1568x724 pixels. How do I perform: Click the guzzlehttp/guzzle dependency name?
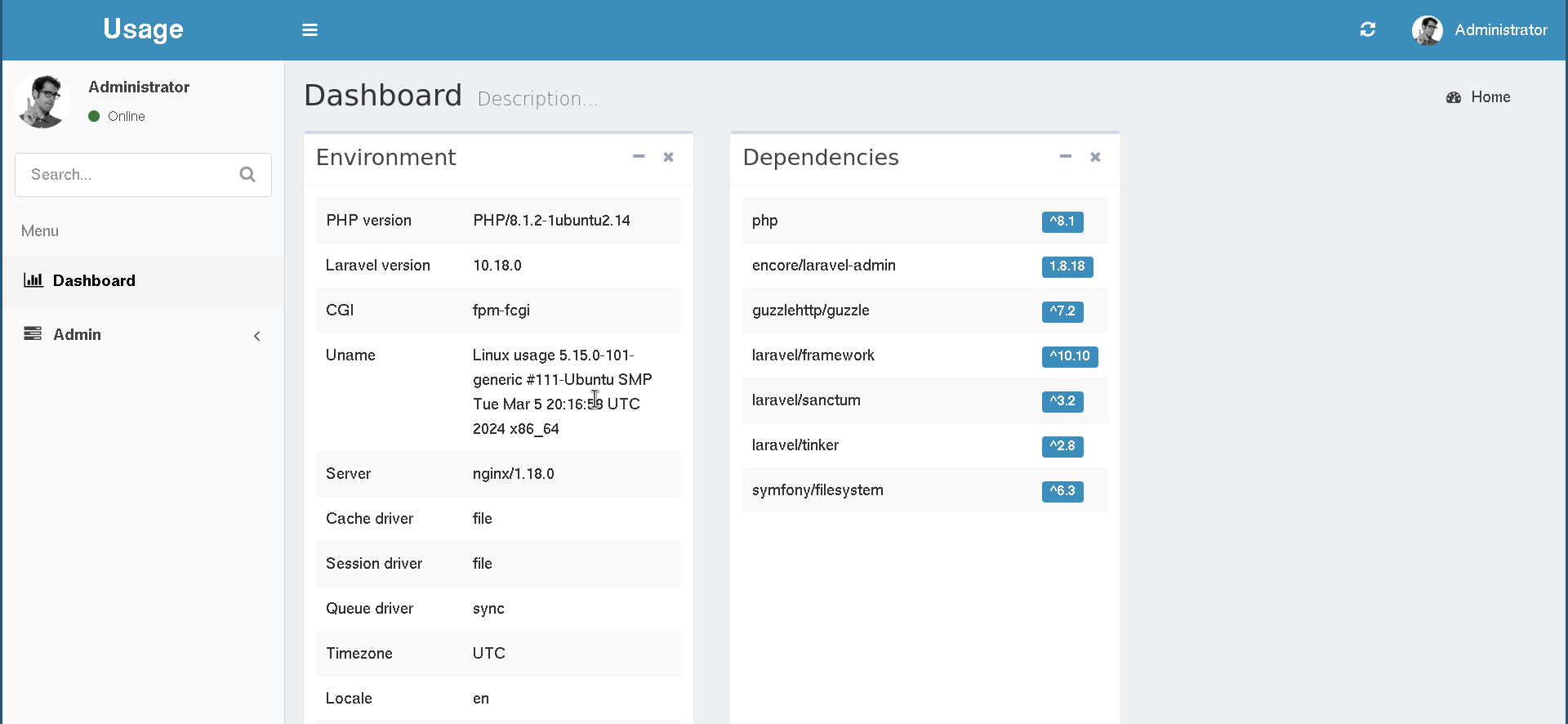point(811,311)
